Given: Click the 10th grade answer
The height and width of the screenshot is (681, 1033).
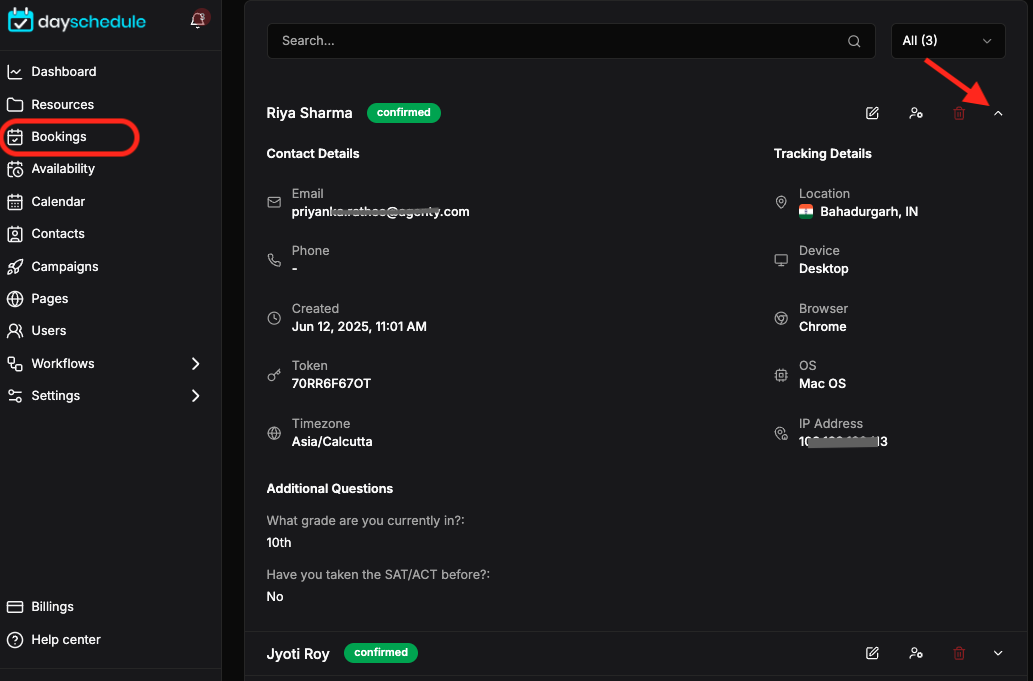Looking at the screenshot, I should 279,543.
